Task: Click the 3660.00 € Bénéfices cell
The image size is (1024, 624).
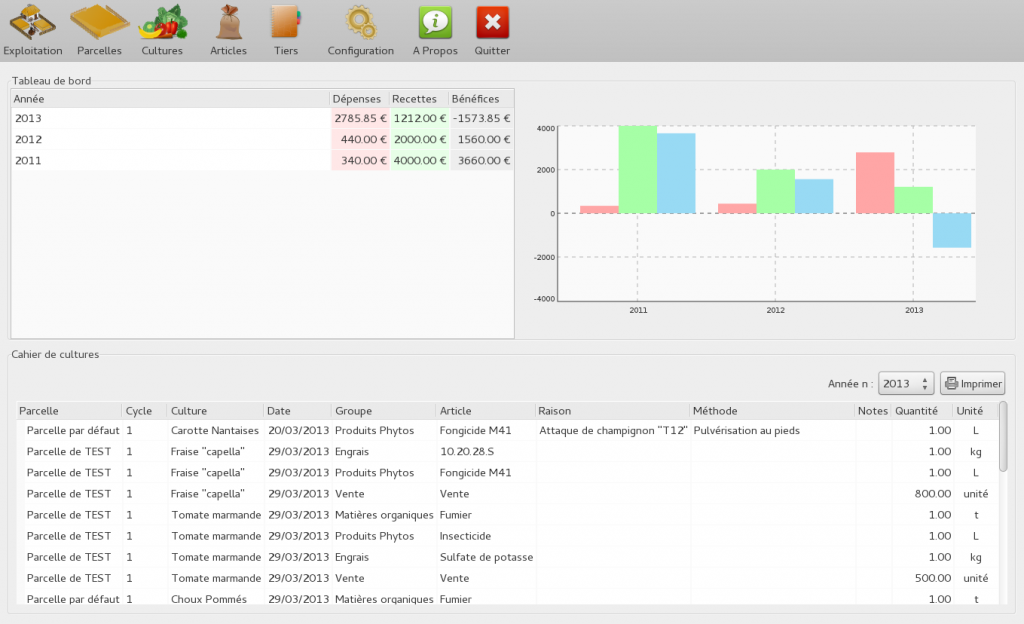Action: tap(483, 161)
